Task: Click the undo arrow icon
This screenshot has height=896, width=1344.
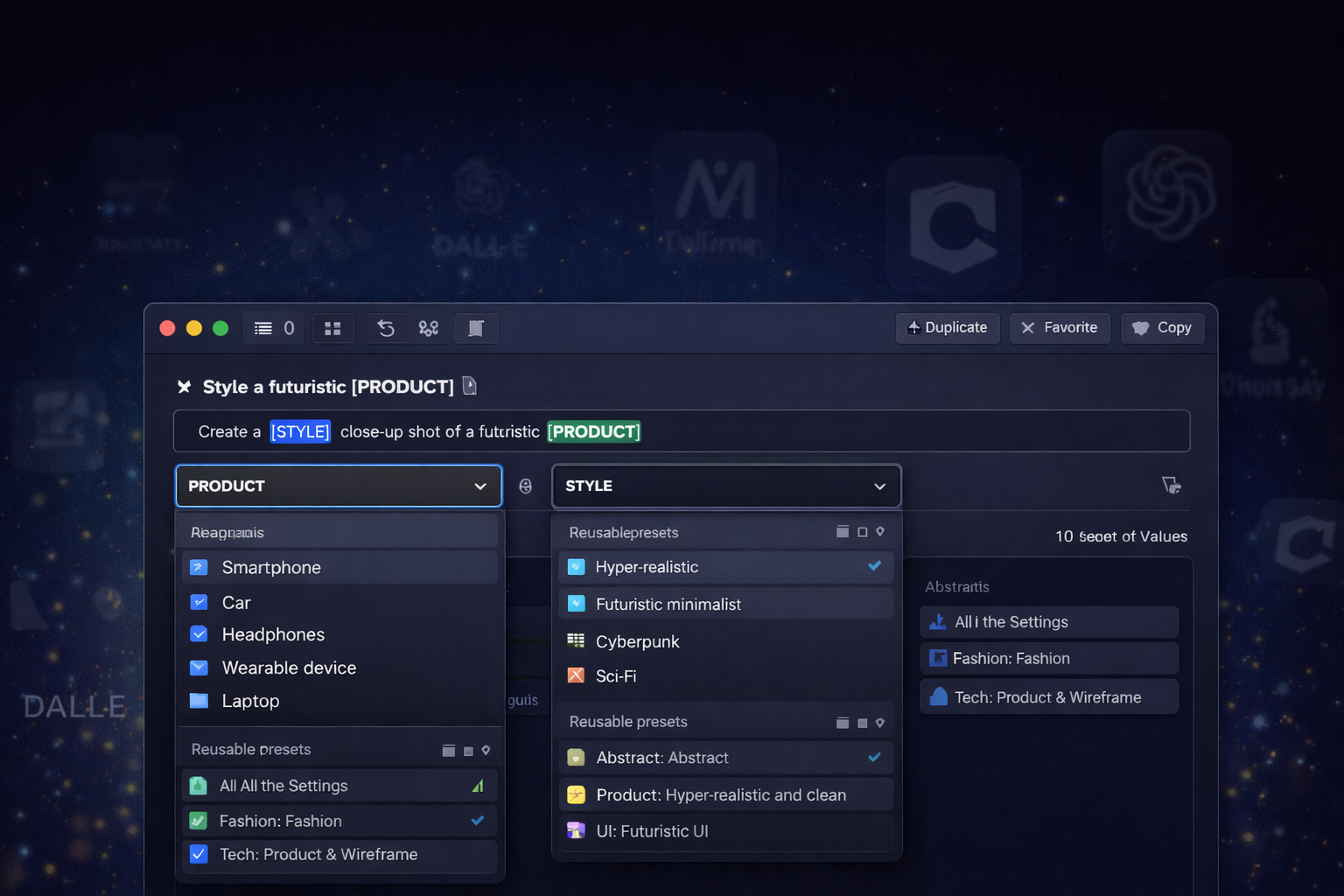Action: (386, 328)
